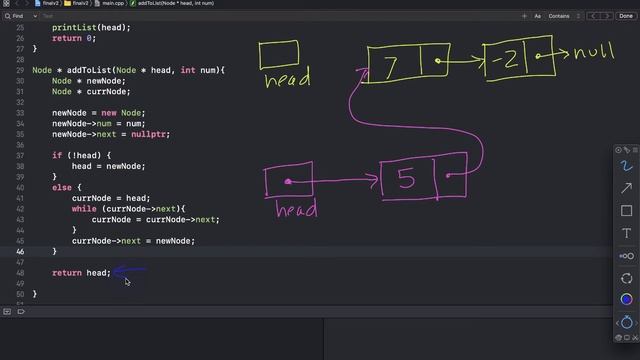Click 'newNode->next = nullptr;' line
The width and height of the screenshot is (640, 360).
pos(111,134)
